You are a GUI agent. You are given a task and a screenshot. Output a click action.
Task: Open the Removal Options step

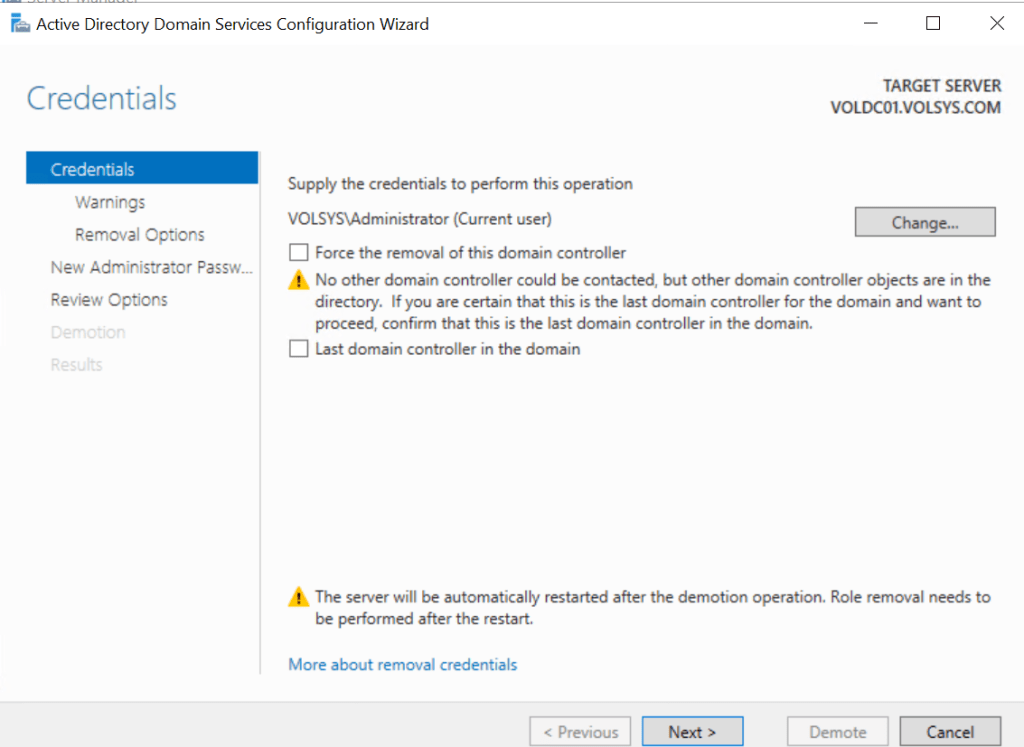point(139,235)
